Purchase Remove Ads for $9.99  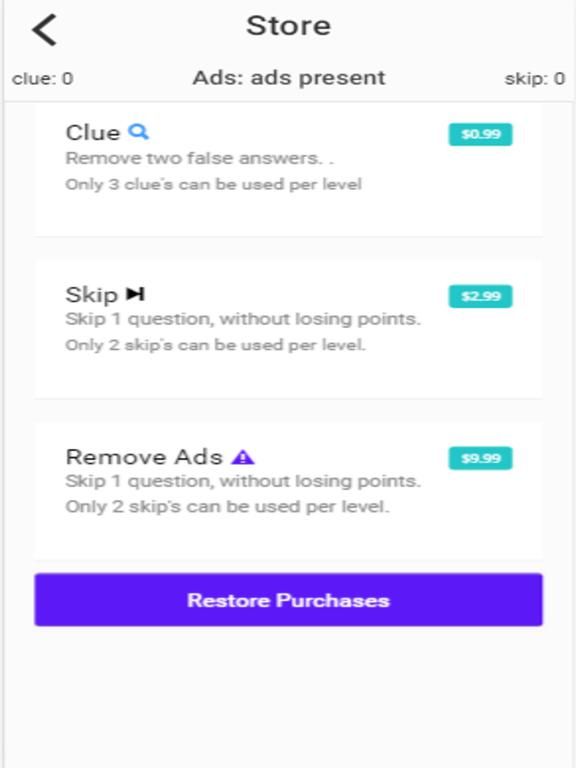480,458
